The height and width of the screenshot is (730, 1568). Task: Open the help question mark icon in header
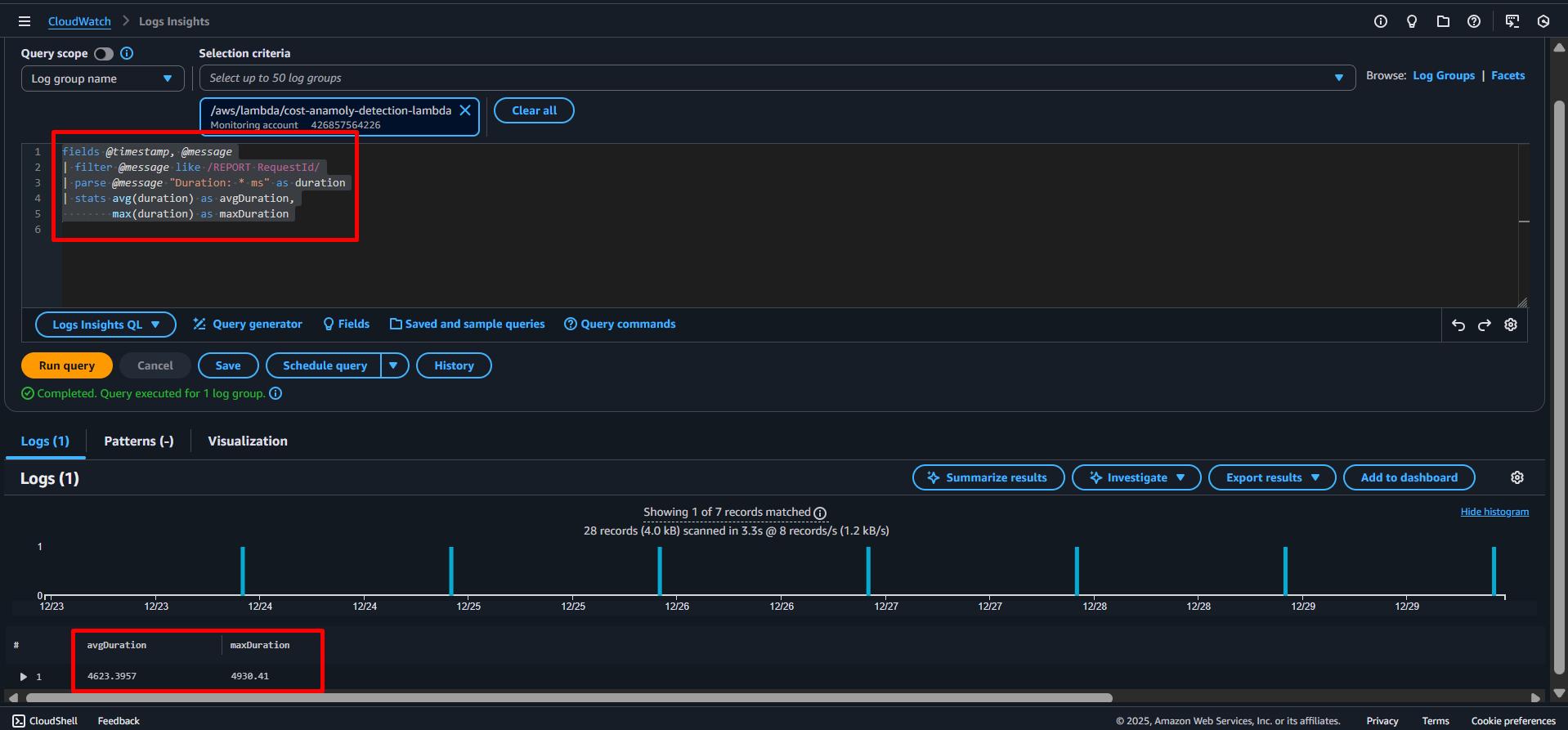click(1473, 21)
